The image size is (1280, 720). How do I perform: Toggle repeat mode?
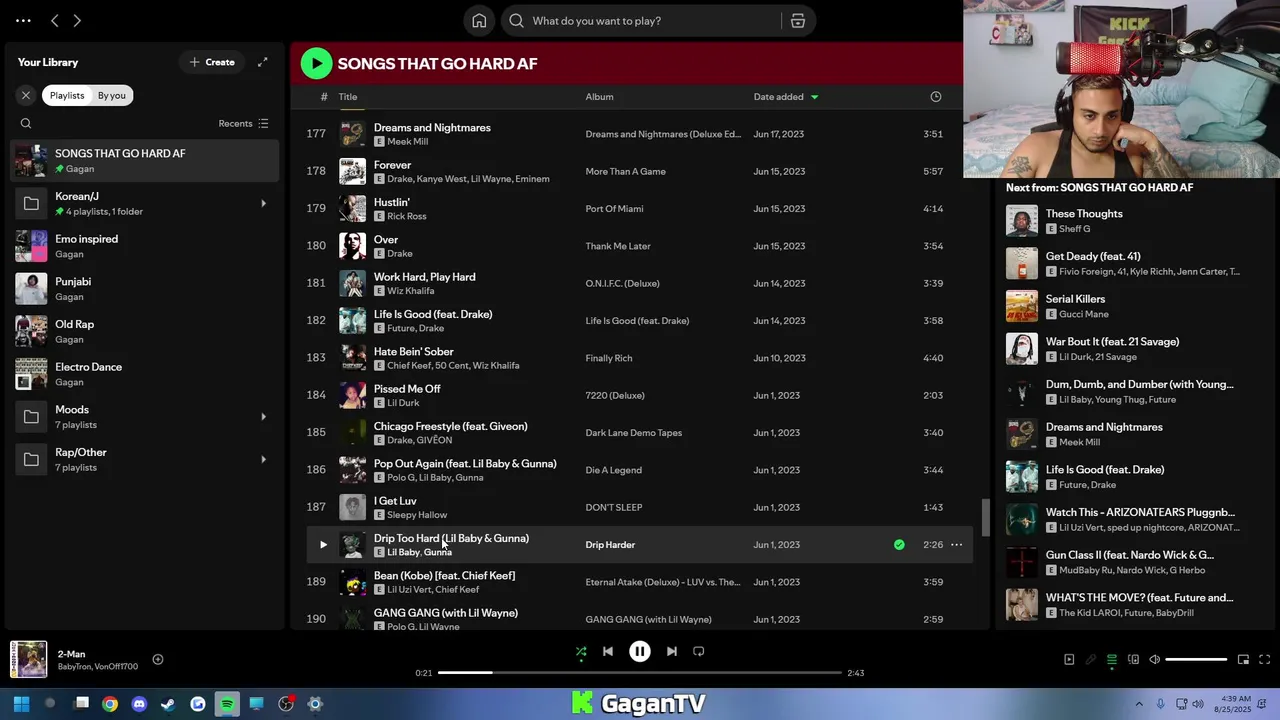(699, 651)
